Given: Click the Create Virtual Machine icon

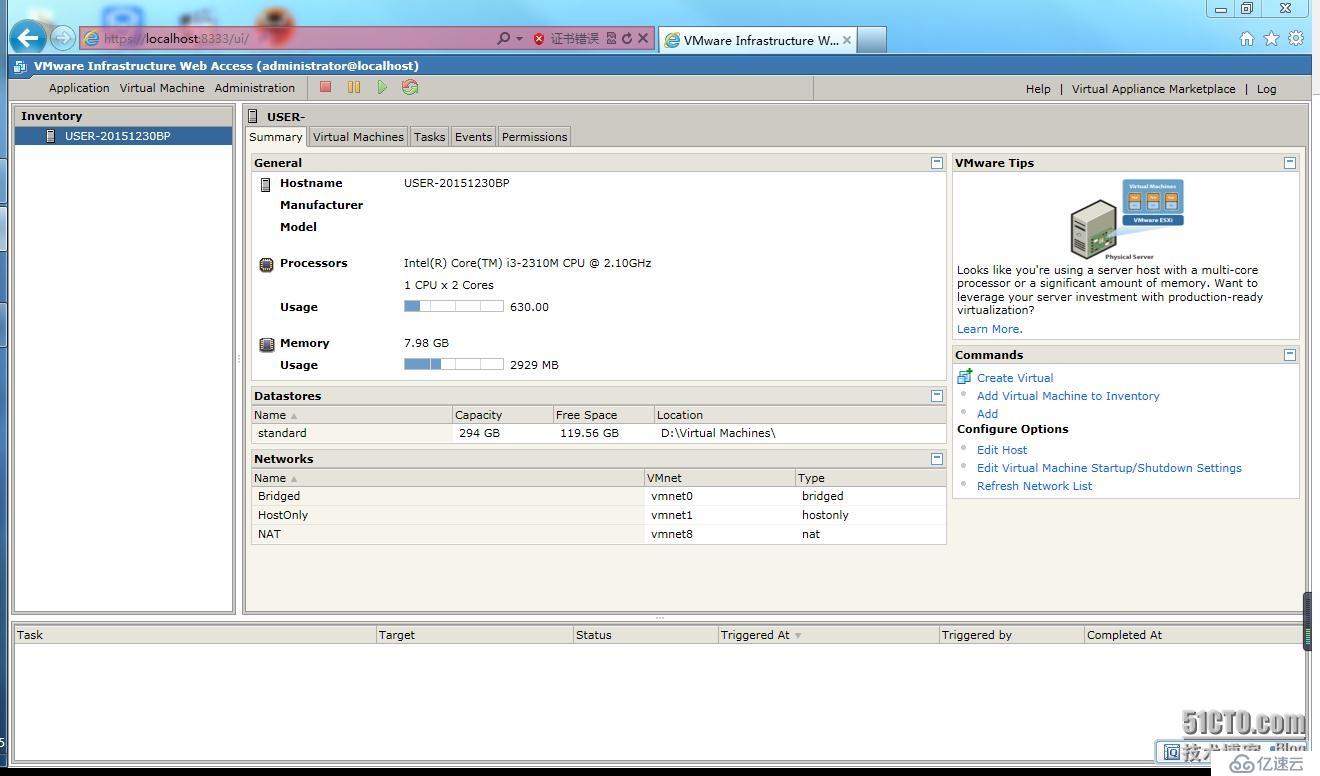Looking at the screenshot, I should [964, 377].
